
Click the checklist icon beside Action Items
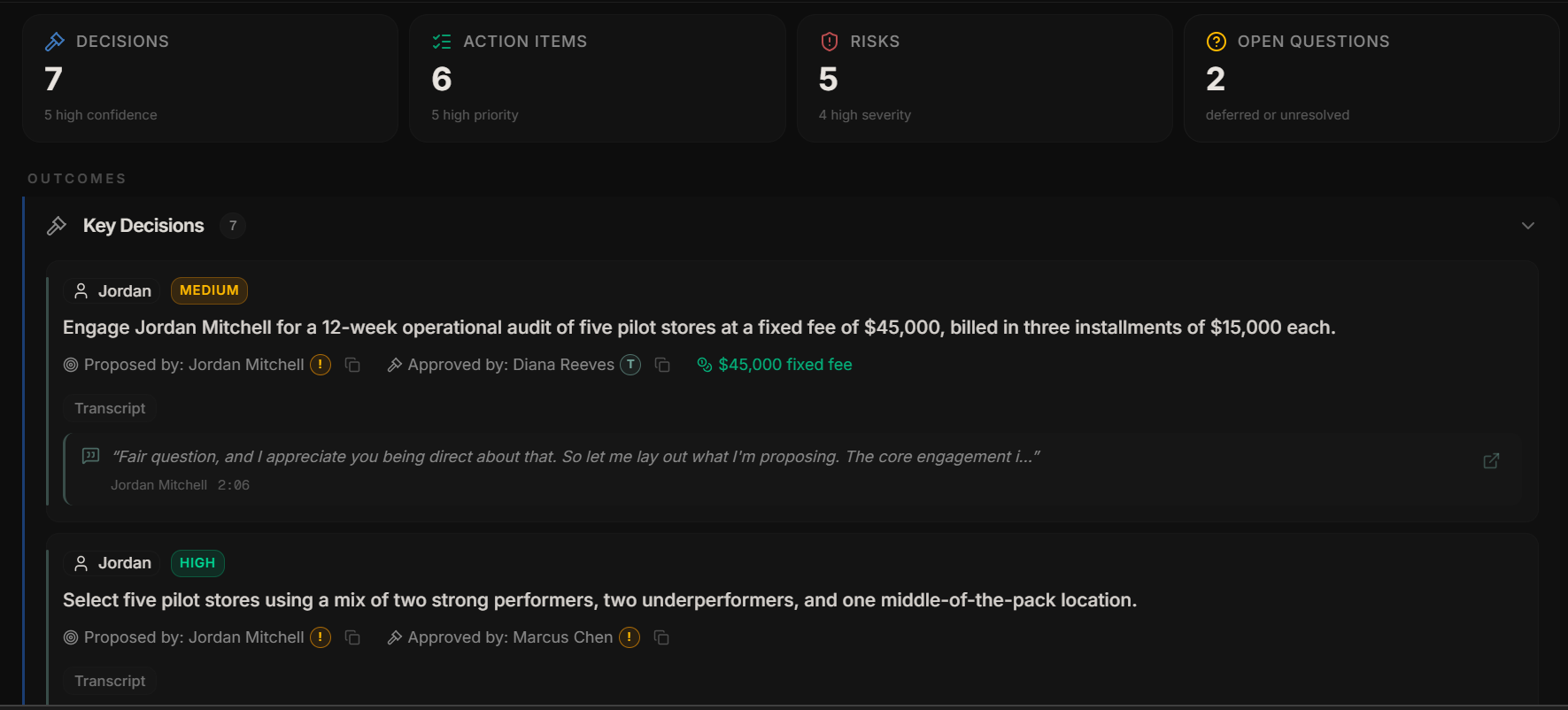[x=442, y=42]
